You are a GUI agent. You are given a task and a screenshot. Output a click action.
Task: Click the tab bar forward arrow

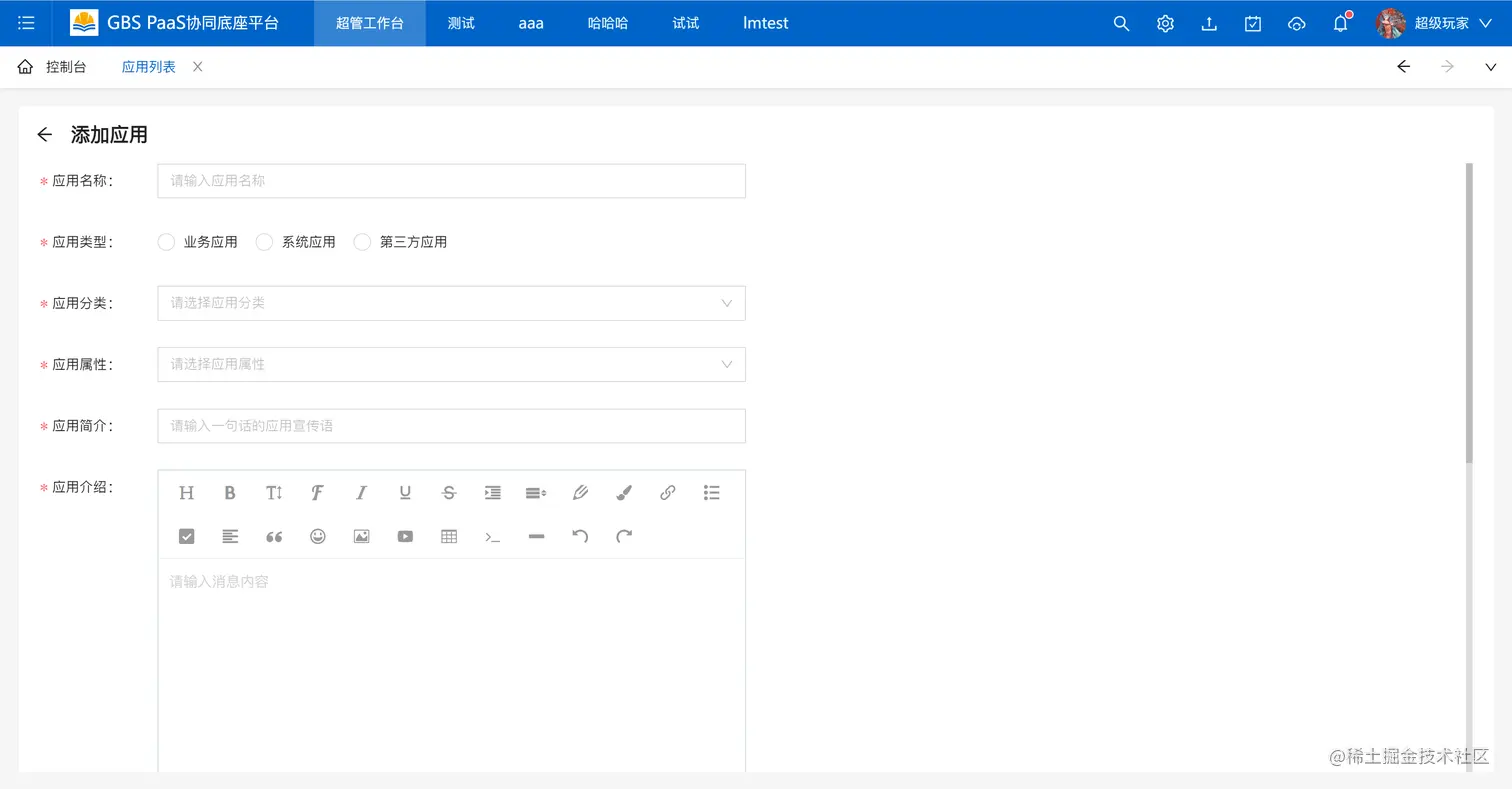(x=1447, y=67)
